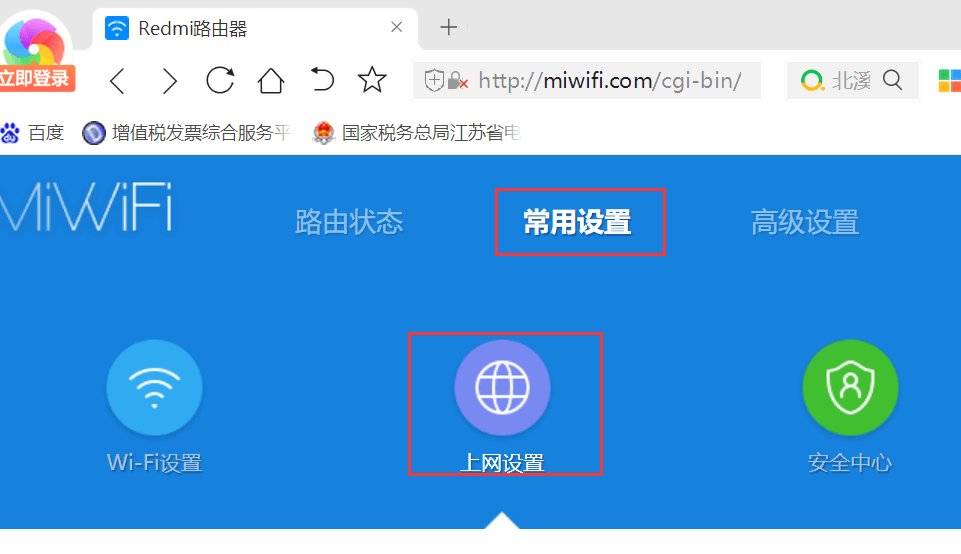
Task: Select the Redmi路由器 tab
Action: pyautogui.click(x=255, y=28)
